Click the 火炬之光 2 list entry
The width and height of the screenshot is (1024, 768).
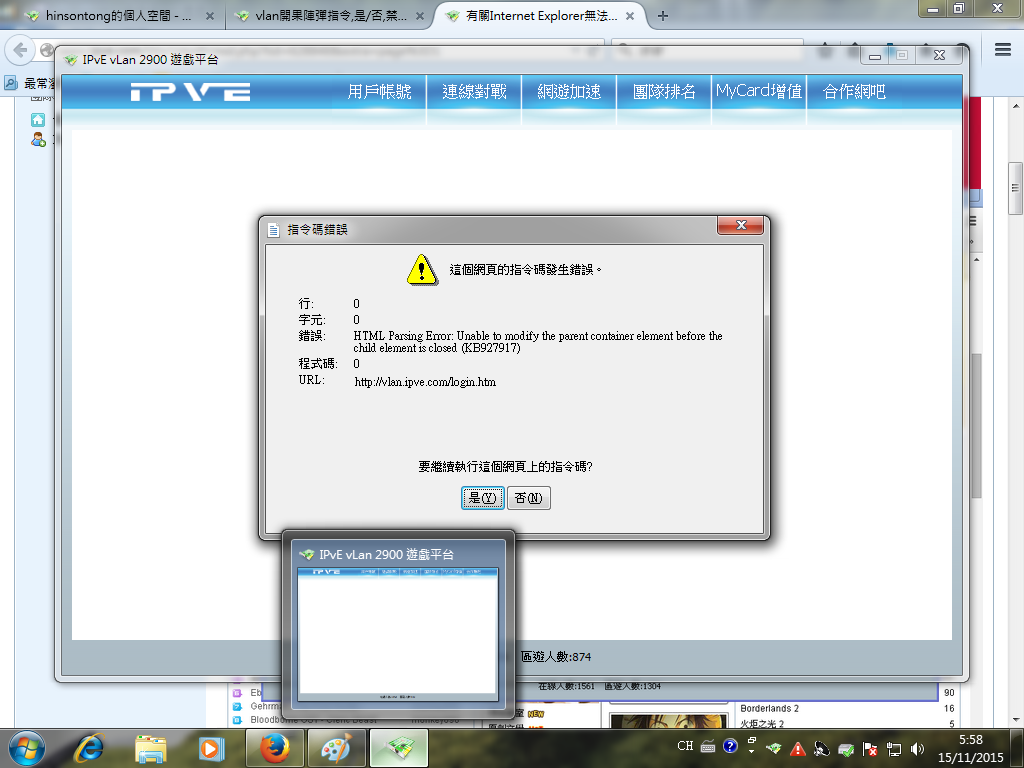(x=761, y=724)
